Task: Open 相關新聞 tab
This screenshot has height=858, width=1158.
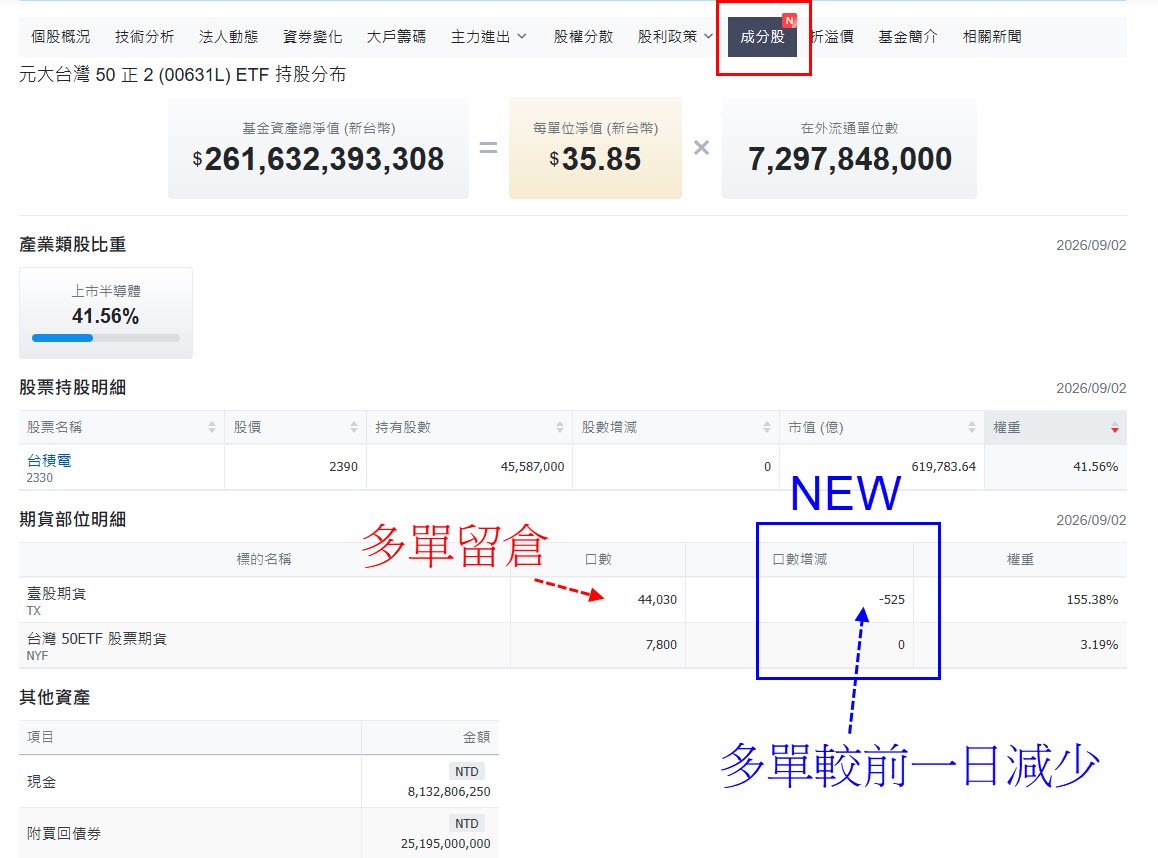Action: point(992,37)
